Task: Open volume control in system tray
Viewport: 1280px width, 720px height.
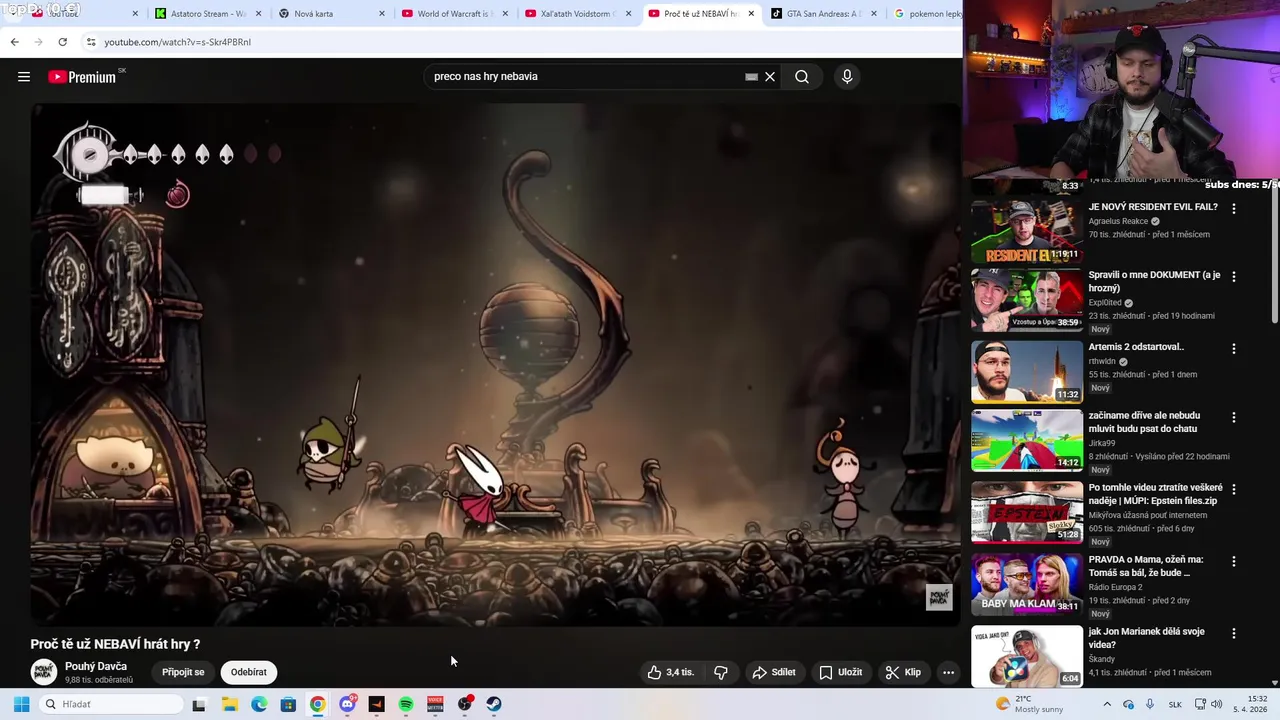Action: pos(1217,704)
